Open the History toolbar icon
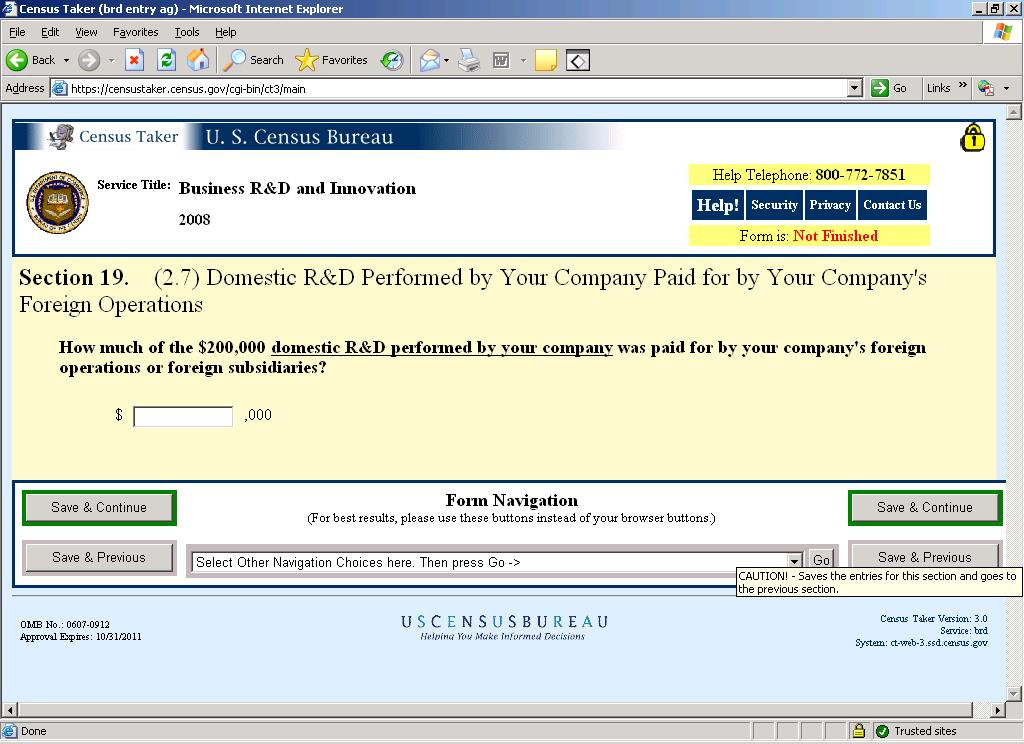The height and width of the screenshot is (744, 1024). pyautogui.click(x=392, y=60)
